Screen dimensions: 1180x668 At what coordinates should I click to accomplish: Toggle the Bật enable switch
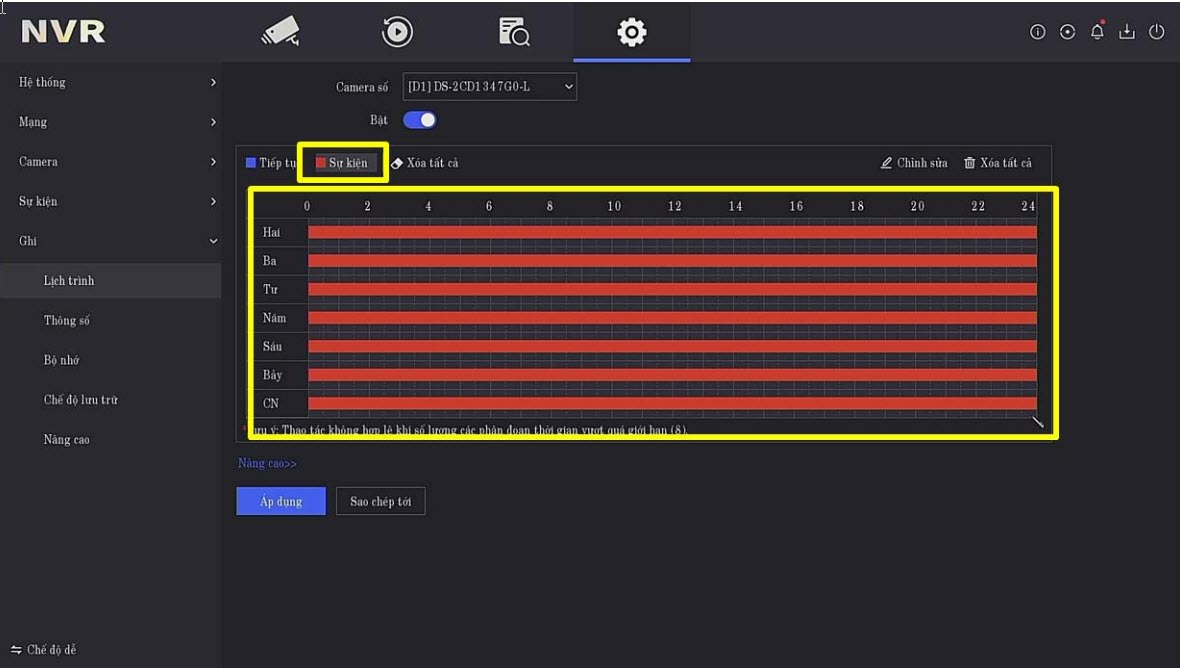[419, 120]
